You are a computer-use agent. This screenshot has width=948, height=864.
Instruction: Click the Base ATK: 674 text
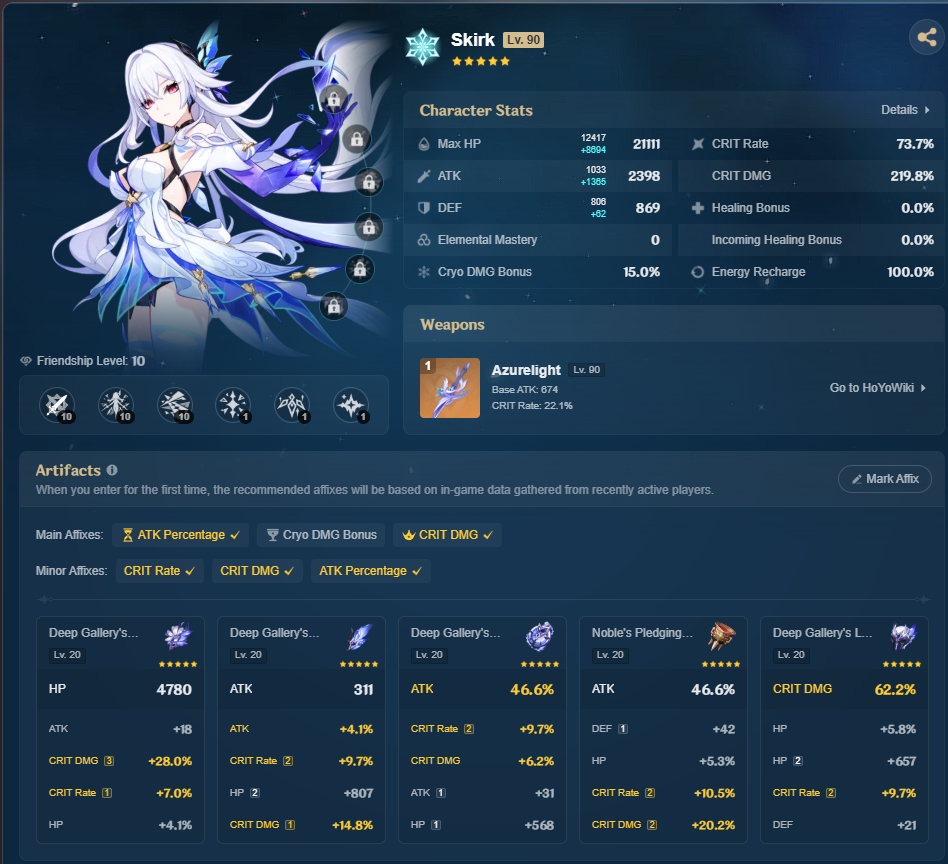click(525, 390)
